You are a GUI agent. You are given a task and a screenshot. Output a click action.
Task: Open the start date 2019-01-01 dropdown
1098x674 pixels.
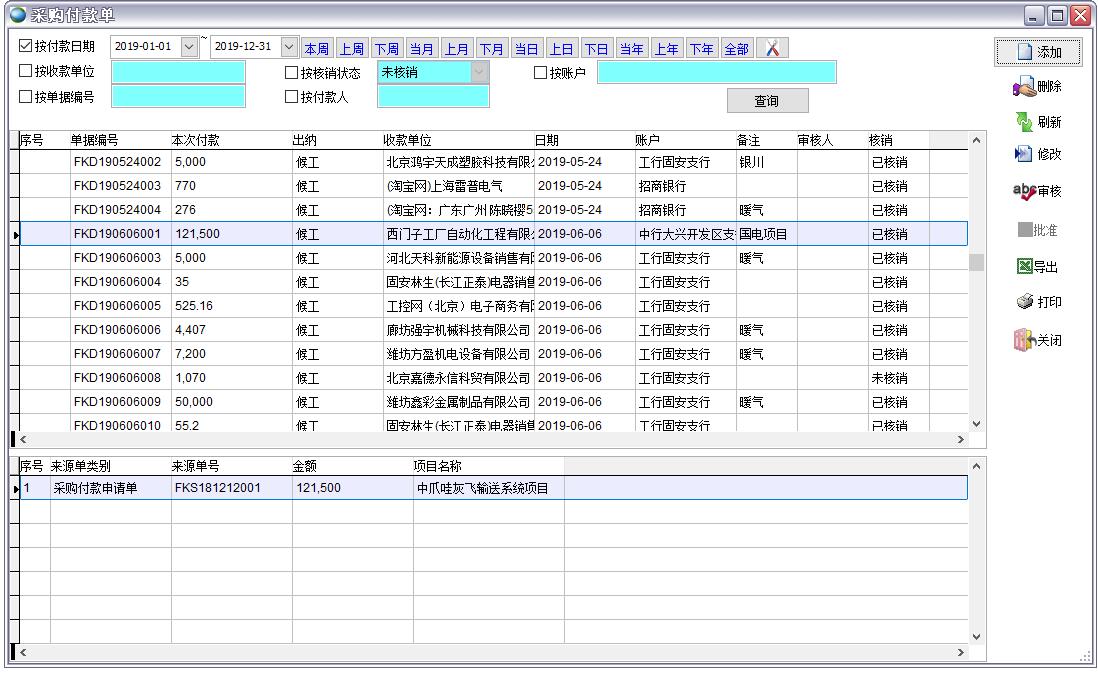189,47
